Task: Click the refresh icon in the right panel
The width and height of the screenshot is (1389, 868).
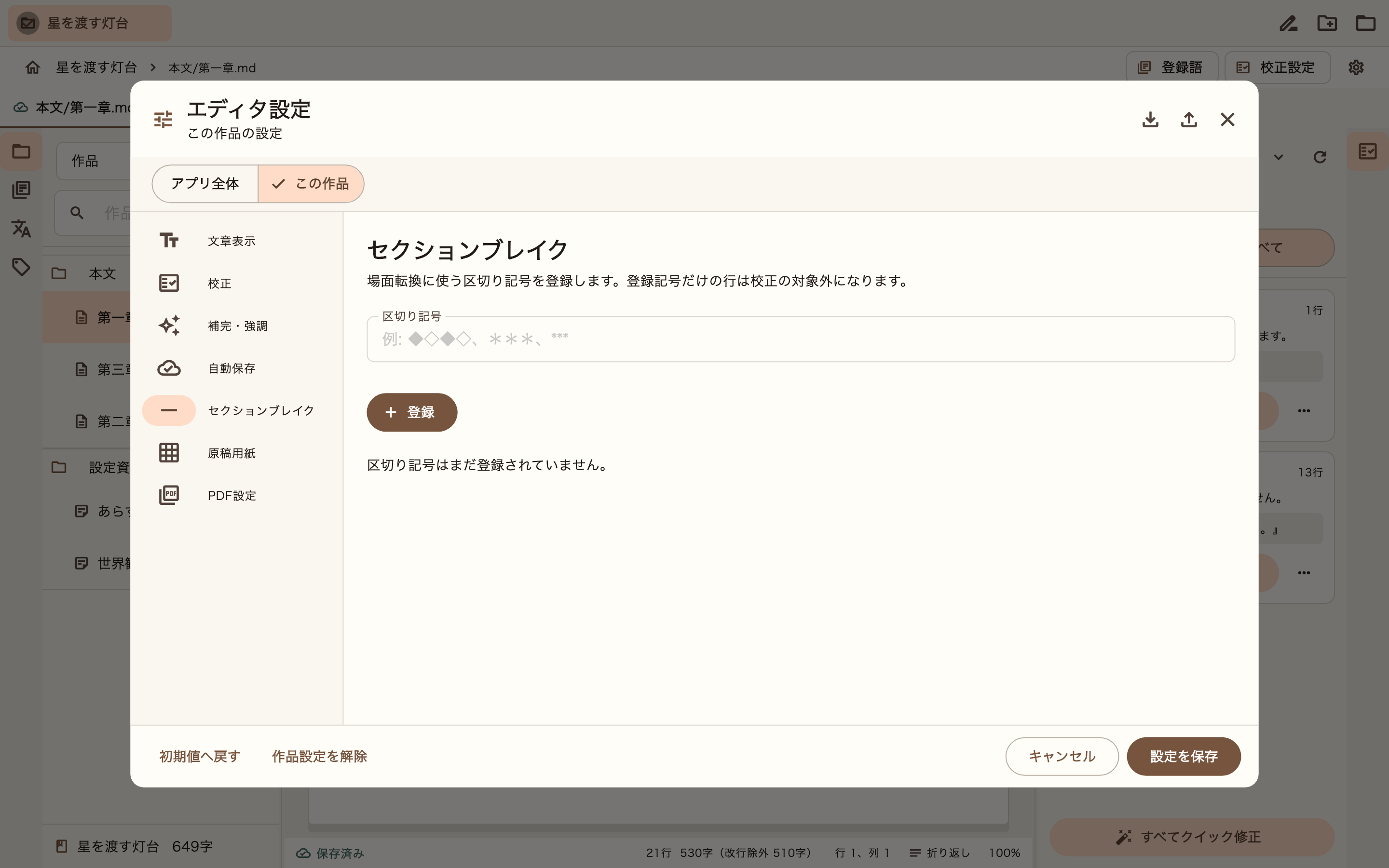Action: tap(1320, 157)
